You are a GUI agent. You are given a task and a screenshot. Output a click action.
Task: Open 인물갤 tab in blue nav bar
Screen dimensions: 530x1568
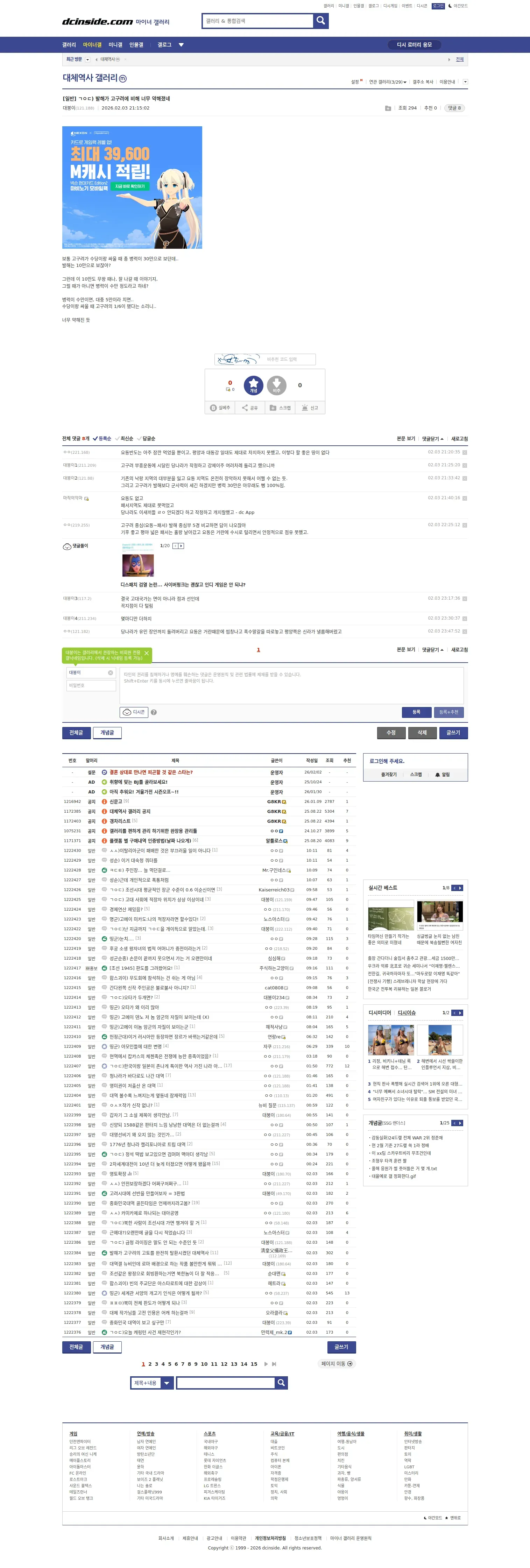[136, 44]
